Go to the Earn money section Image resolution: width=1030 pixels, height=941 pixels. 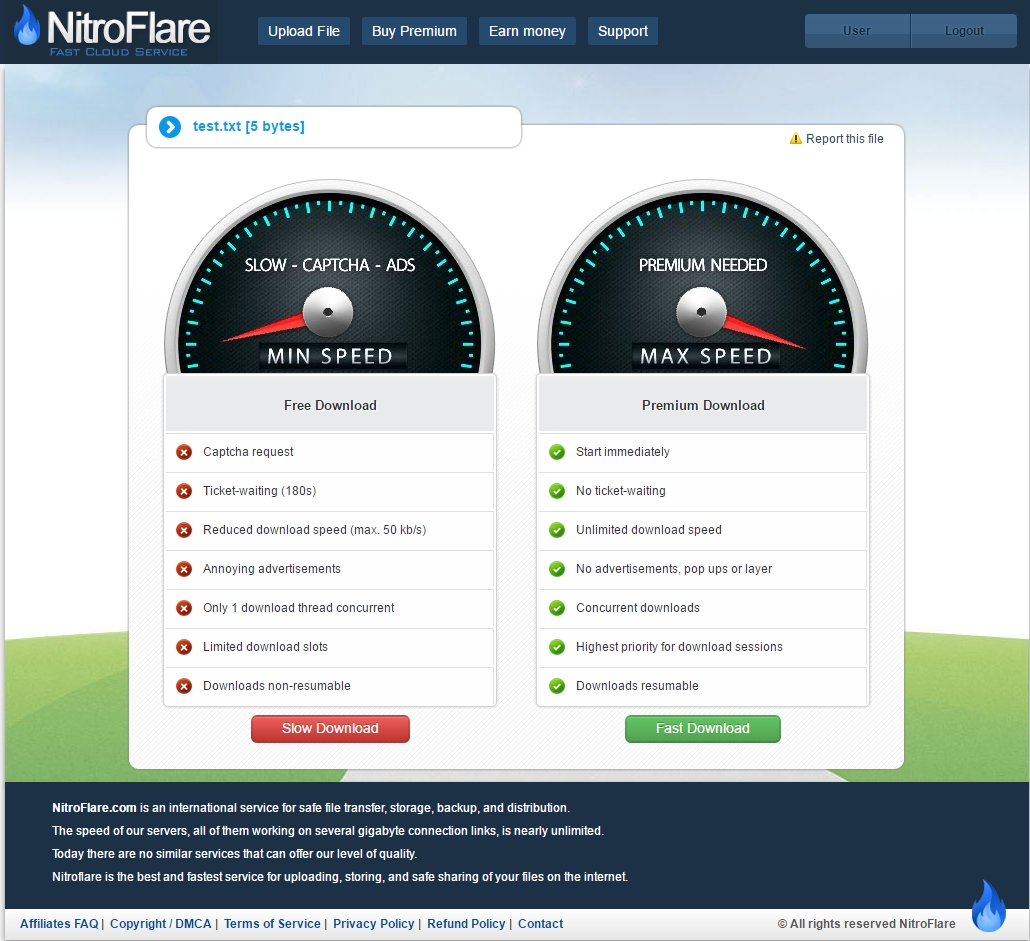pos(527,31)
